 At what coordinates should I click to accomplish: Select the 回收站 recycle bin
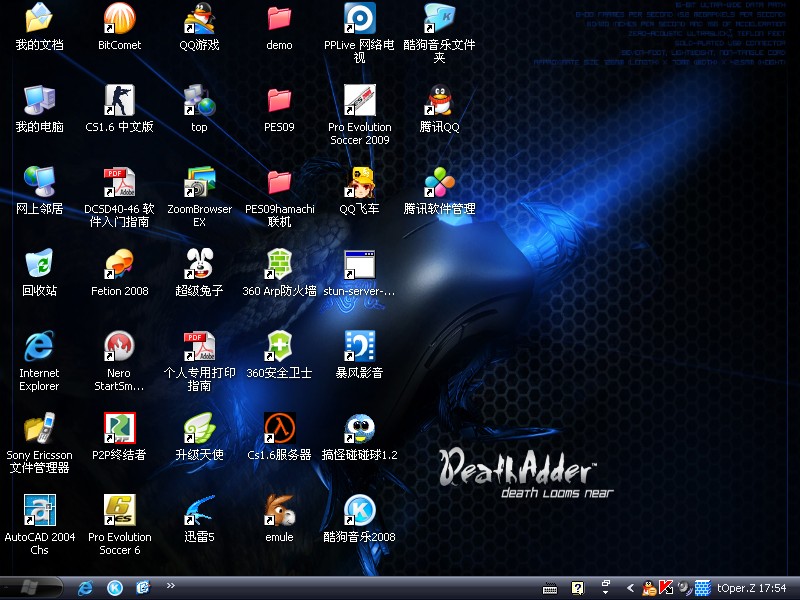[39, 264]
